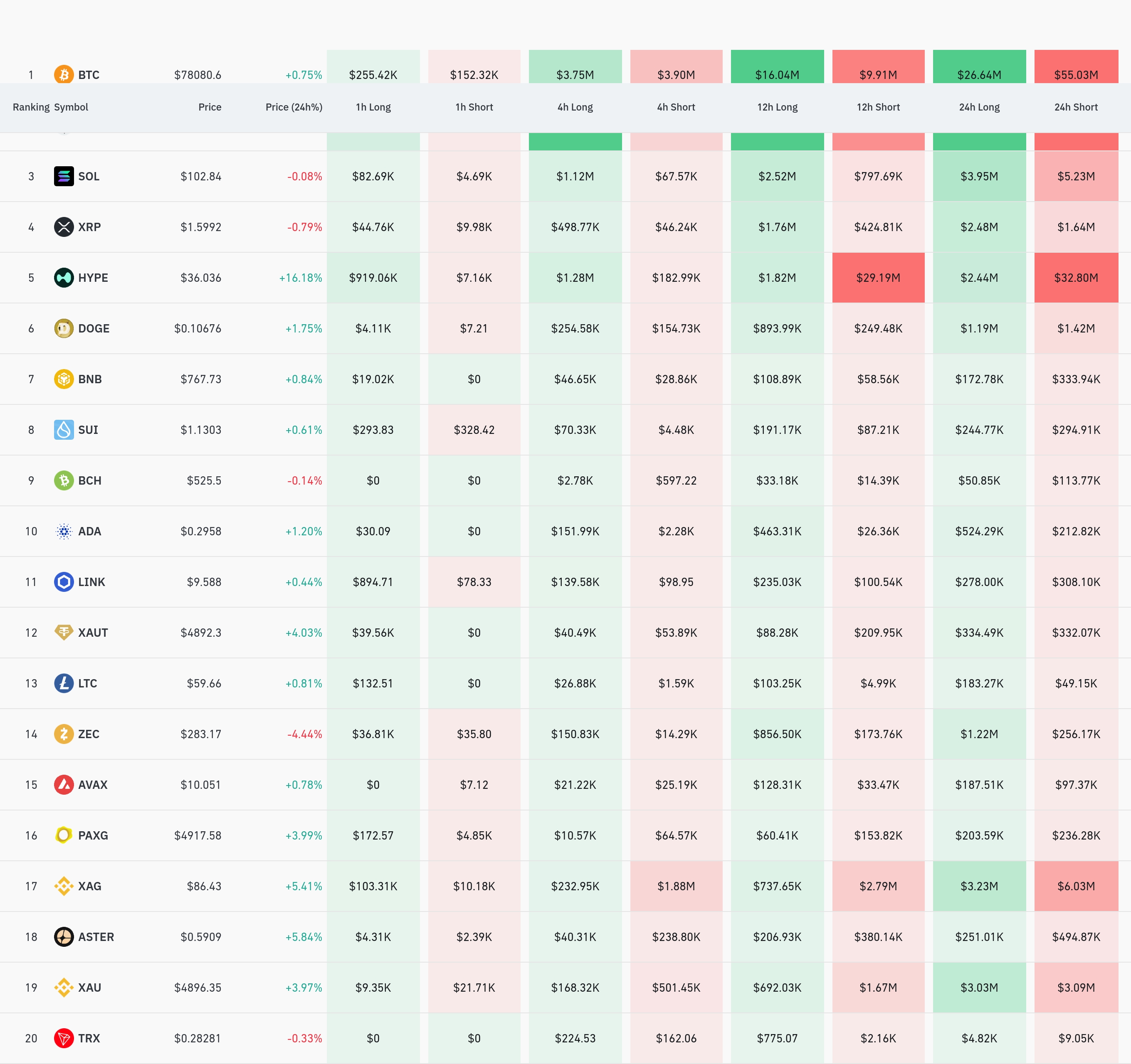Click HYPE's $29.19M 12h Short cell
Image resolution: width=1131 pixels, height=1064 pixels.
(x=878, y=278)
